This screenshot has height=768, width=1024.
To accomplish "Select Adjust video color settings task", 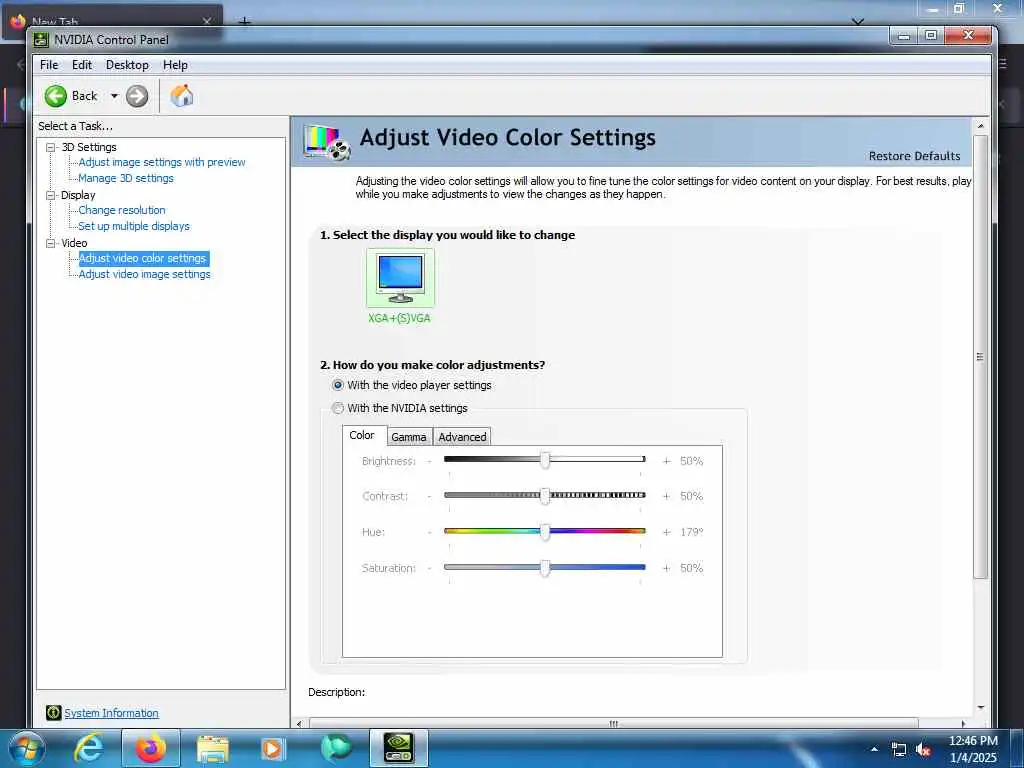I will click(143, 259).
